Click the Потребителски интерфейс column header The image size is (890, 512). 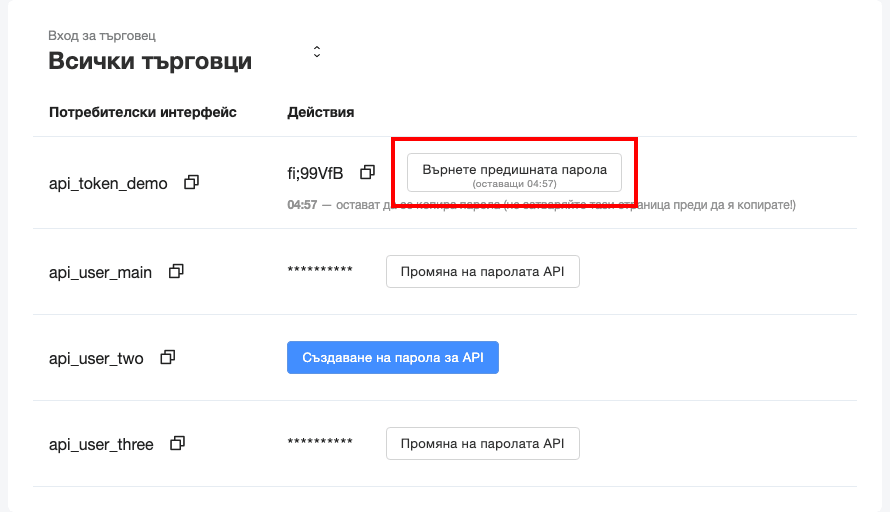[x=143, y=112]
